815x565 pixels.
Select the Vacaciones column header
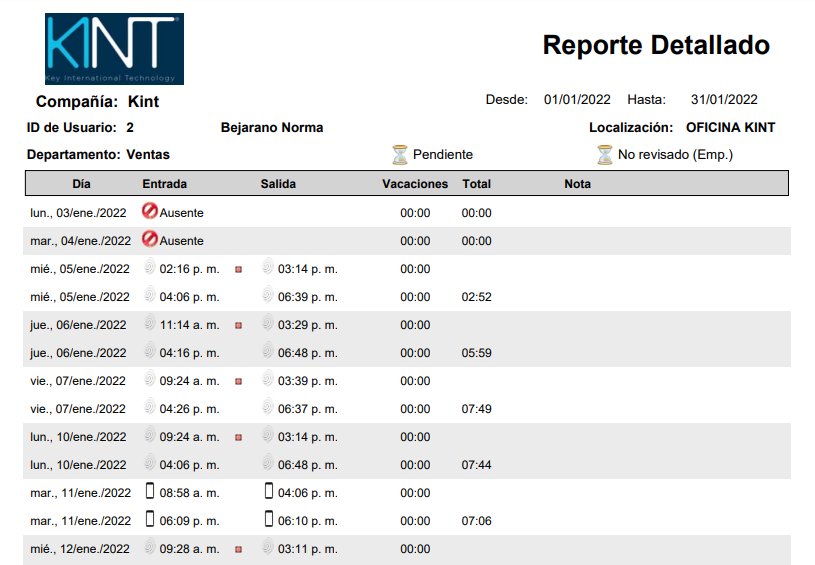[x=415, y=184]
